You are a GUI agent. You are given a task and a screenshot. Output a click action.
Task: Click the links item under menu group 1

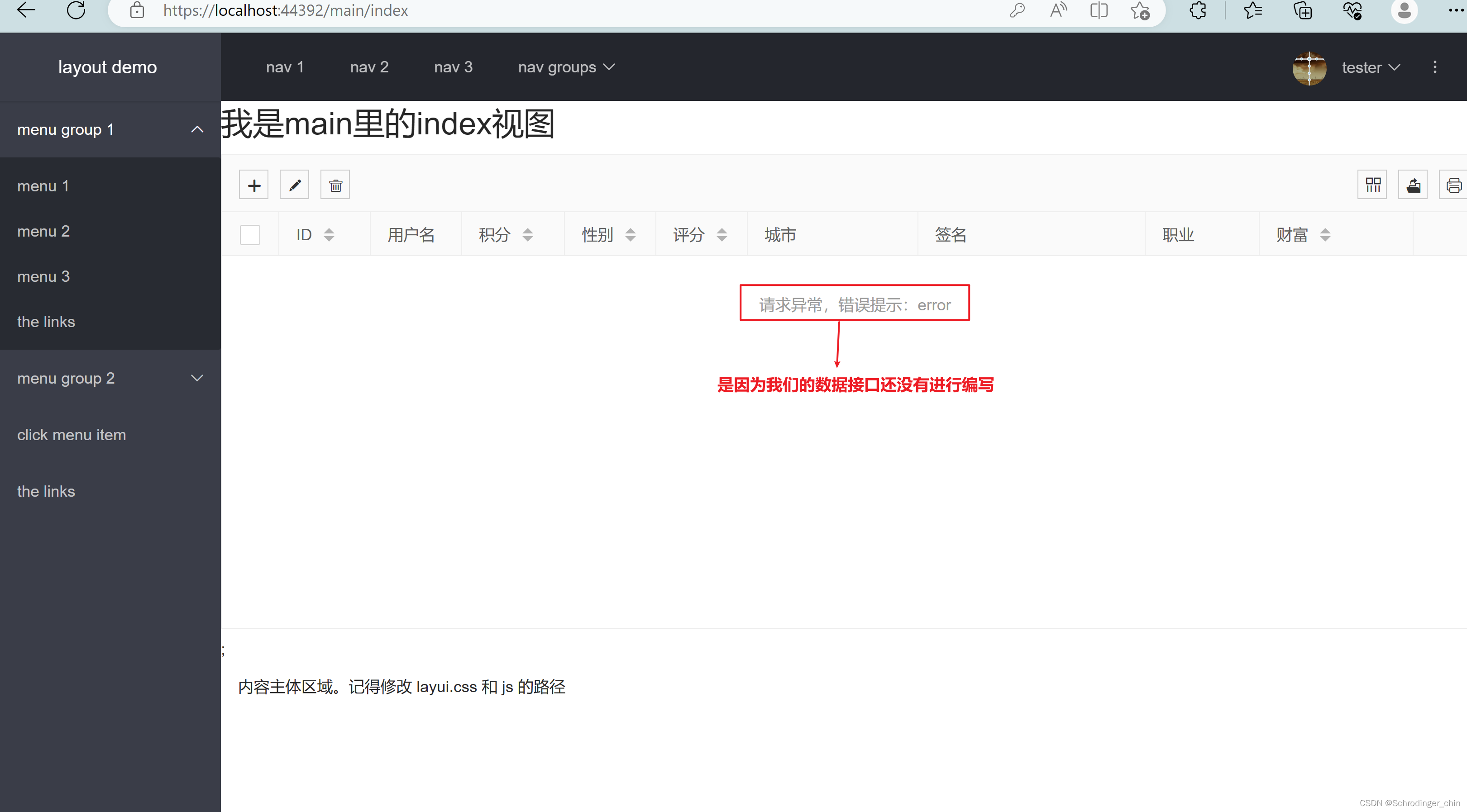[x=46, y=322]
